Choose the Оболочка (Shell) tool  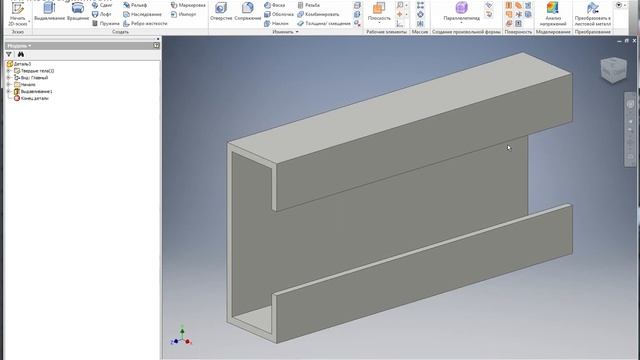click(x=279, y=14)
